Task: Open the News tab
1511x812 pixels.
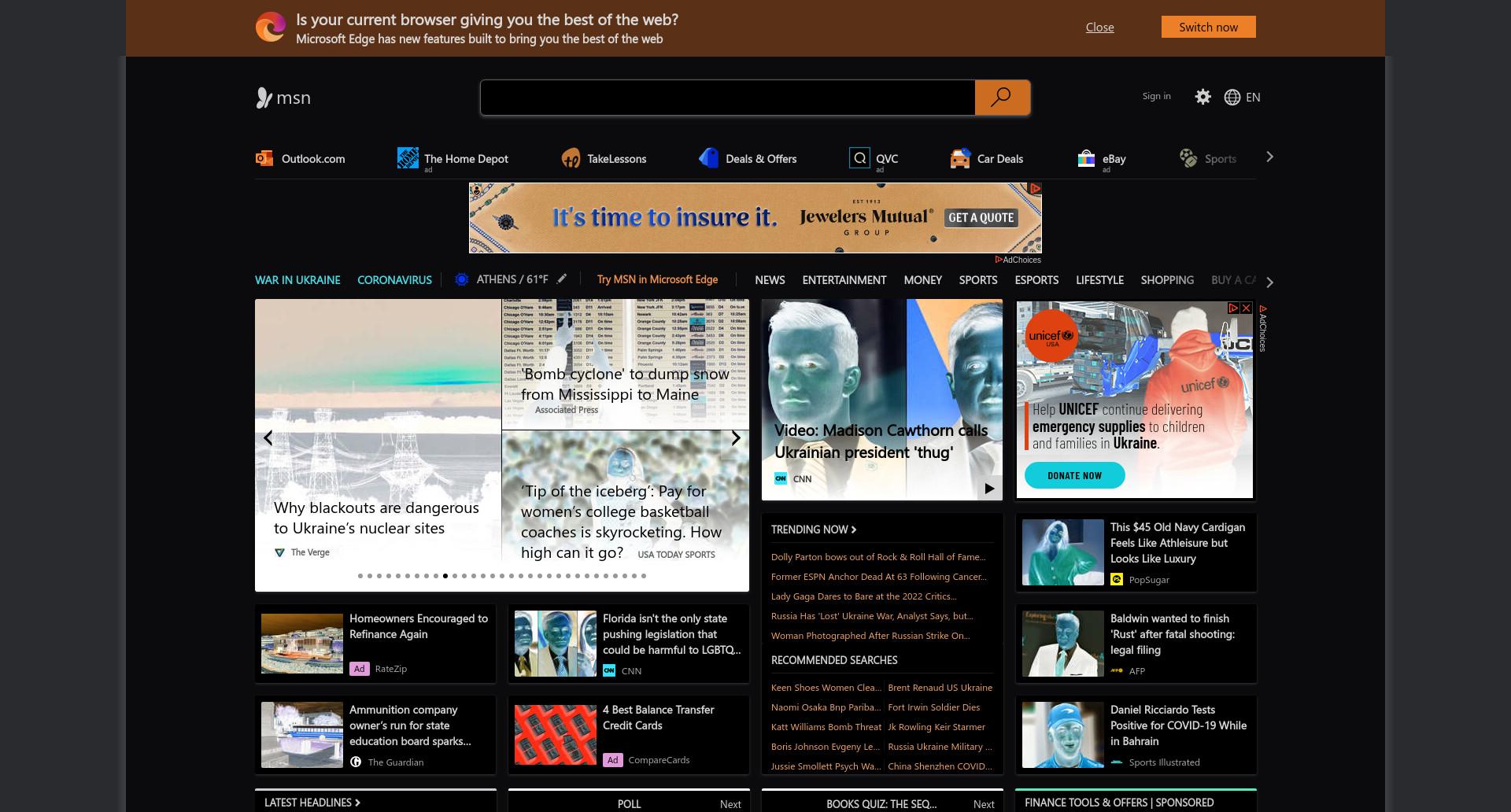Action: (770, 280)
